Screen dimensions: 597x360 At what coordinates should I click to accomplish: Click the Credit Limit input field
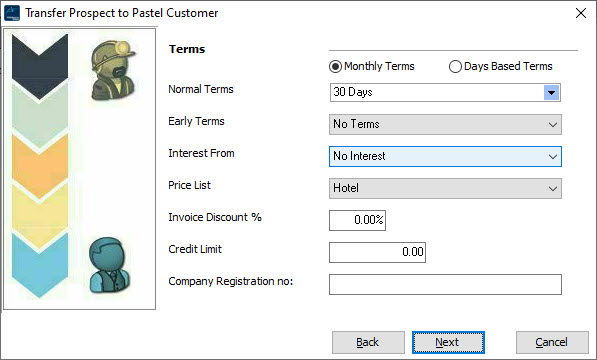(377, 252)
